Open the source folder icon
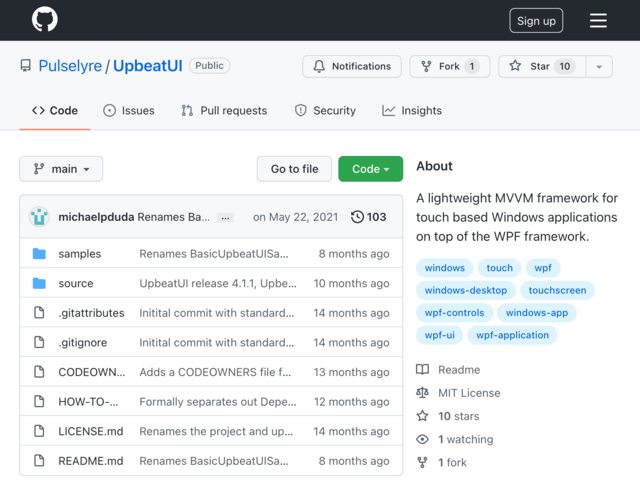The height and width of the screenshot is (480, 640). 39,283
